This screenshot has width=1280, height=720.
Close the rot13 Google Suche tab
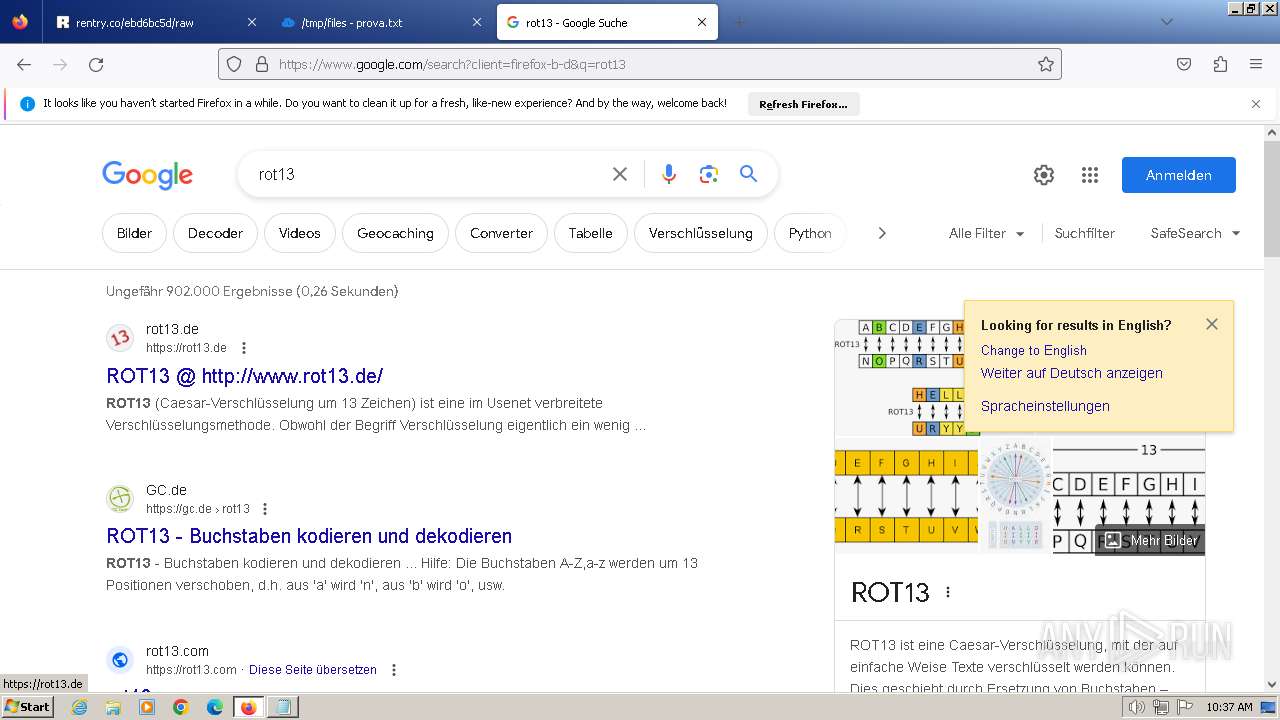[702, 22]
